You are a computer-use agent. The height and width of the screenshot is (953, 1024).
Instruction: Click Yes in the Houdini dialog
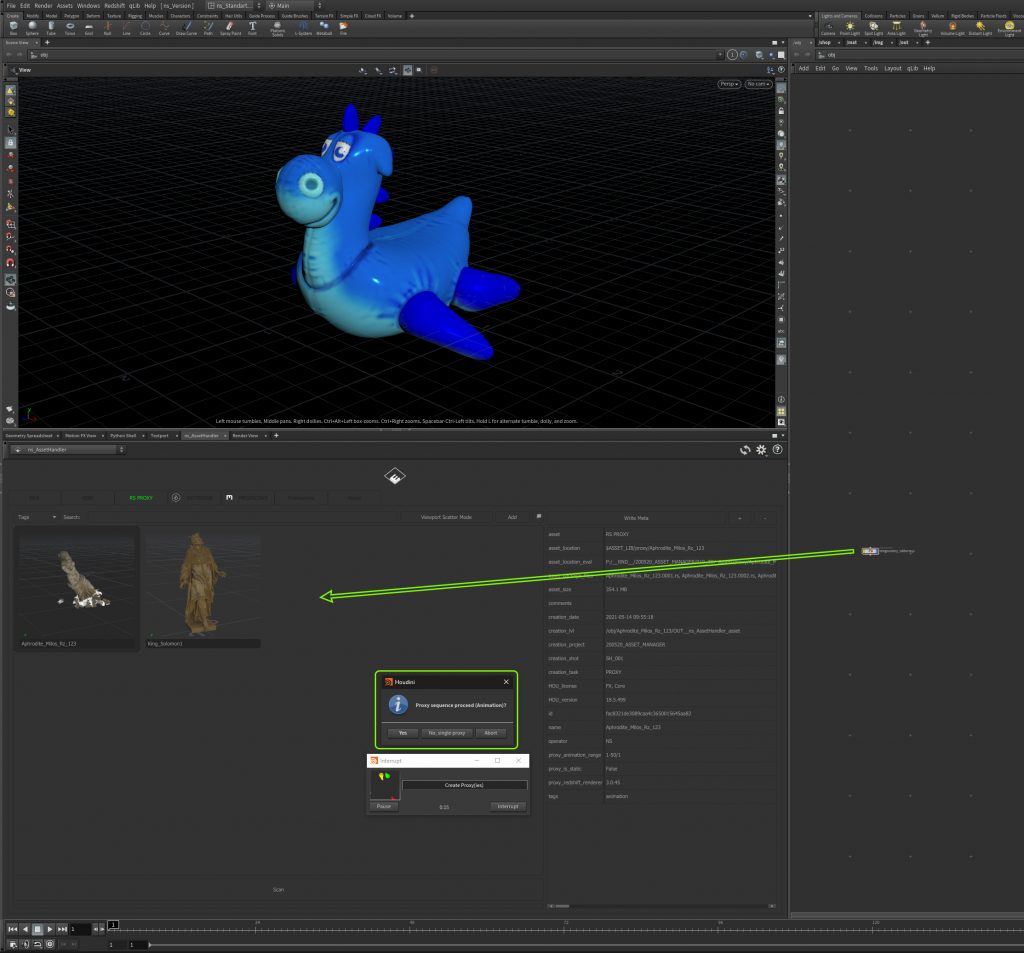click(x=402, y=732)
